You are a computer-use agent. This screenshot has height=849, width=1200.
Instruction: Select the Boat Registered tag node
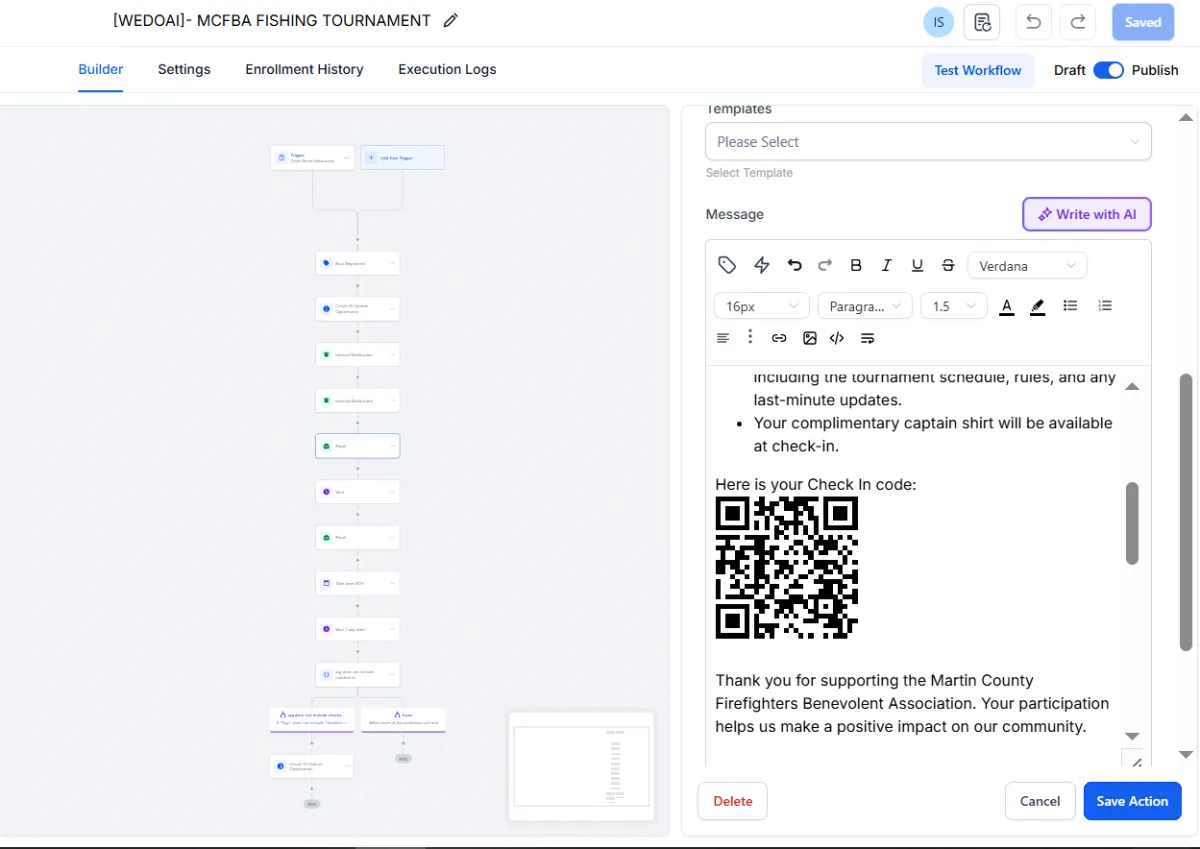tap(357, 263)
